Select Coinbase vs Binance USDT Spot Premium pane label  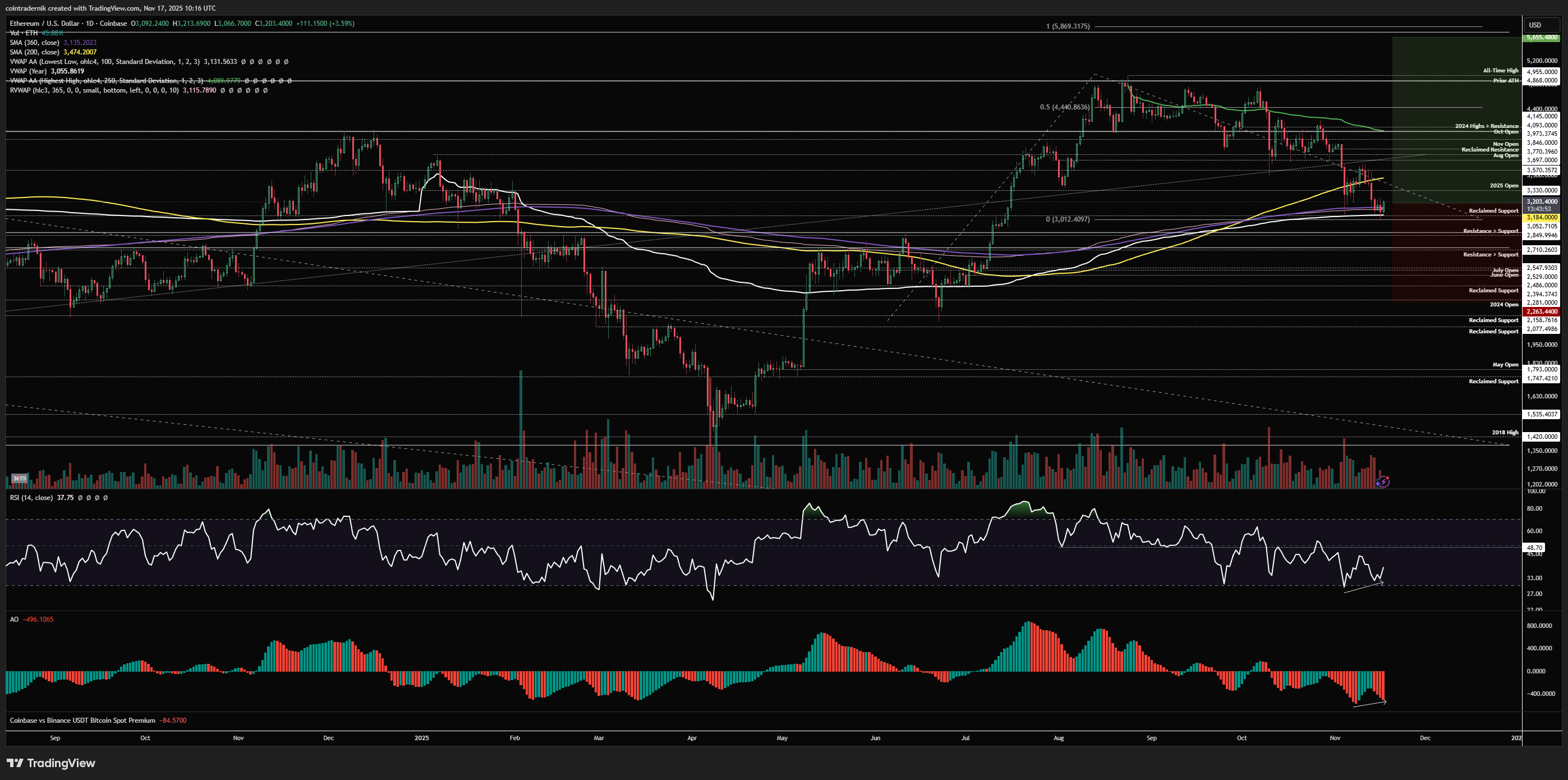pyautogui.click(x=82, y=721)
